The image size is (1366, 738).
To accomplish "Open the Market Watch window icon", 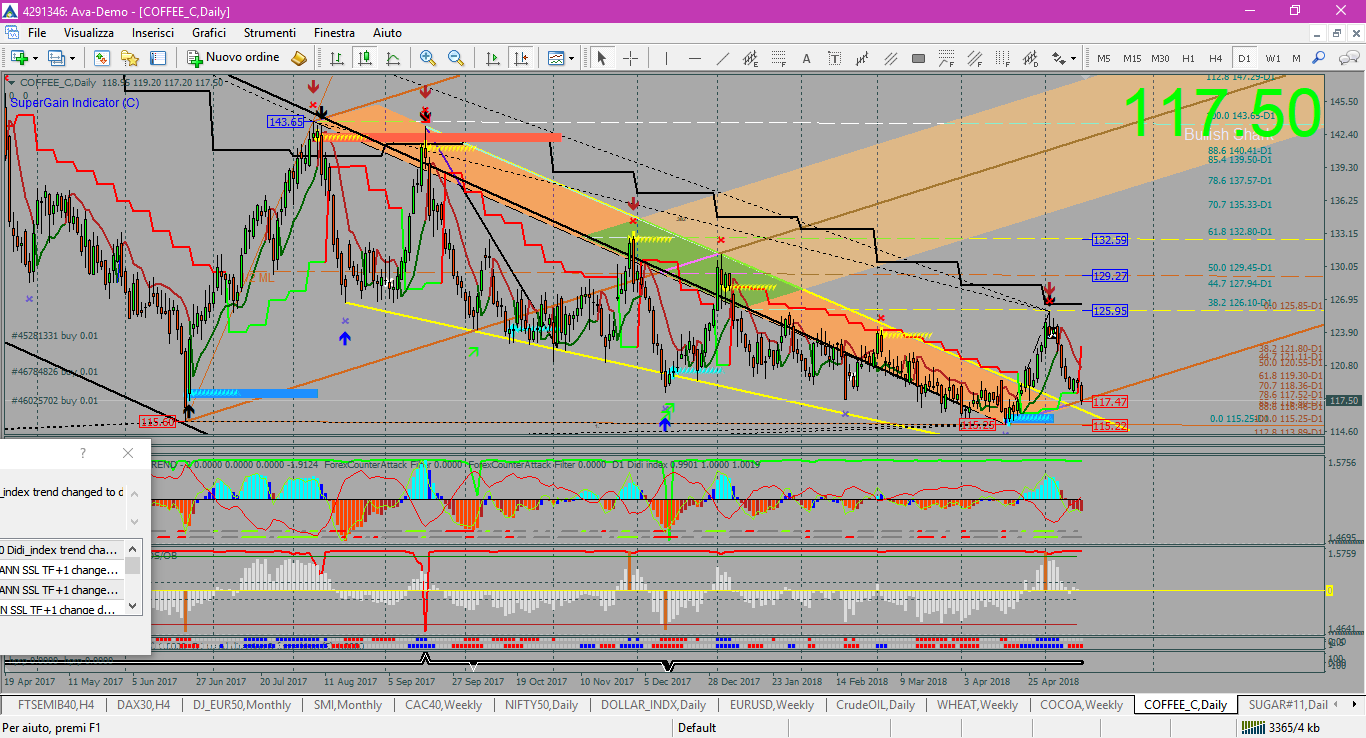I will click(102, 58).
